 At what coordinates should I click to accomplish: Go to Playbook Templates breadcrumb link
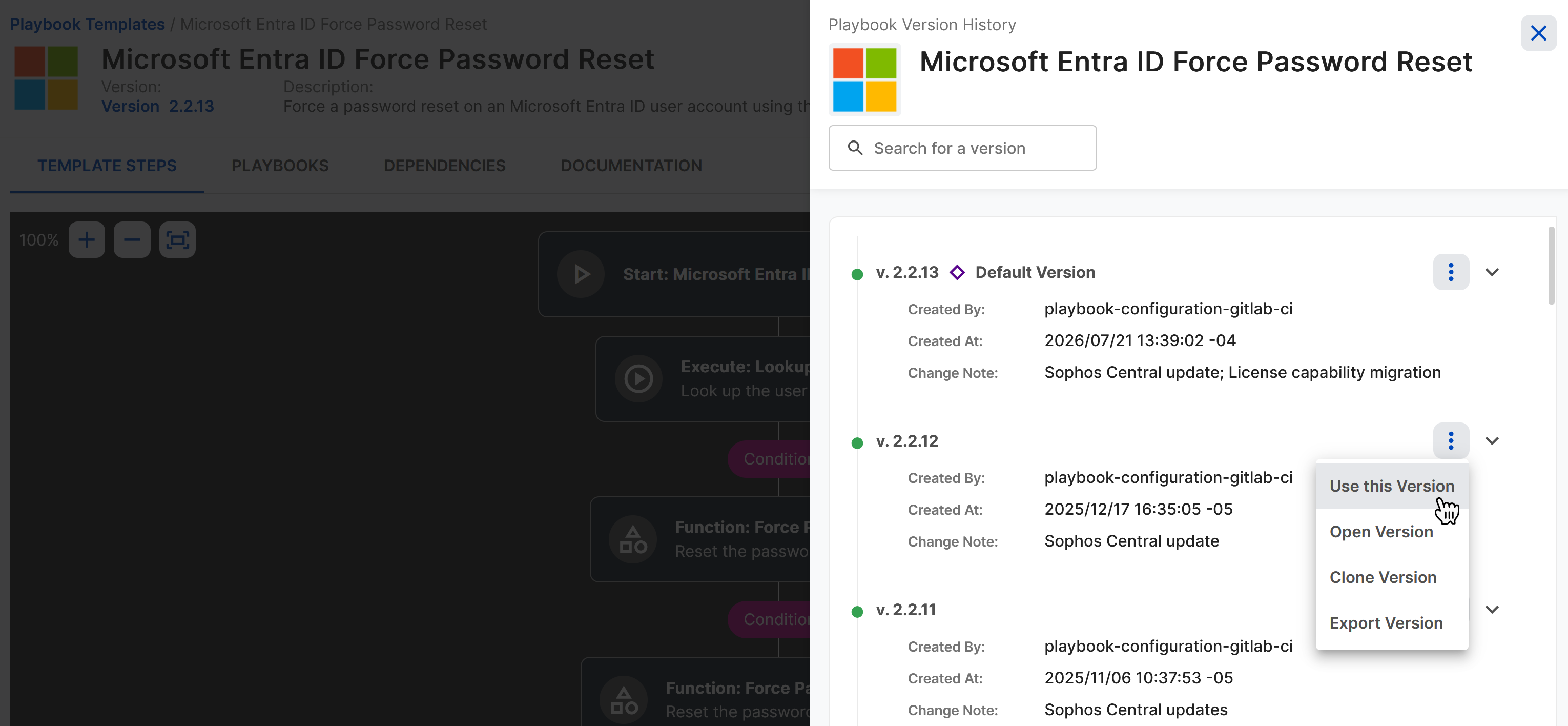pyautogui.click(x=87, y=25)
